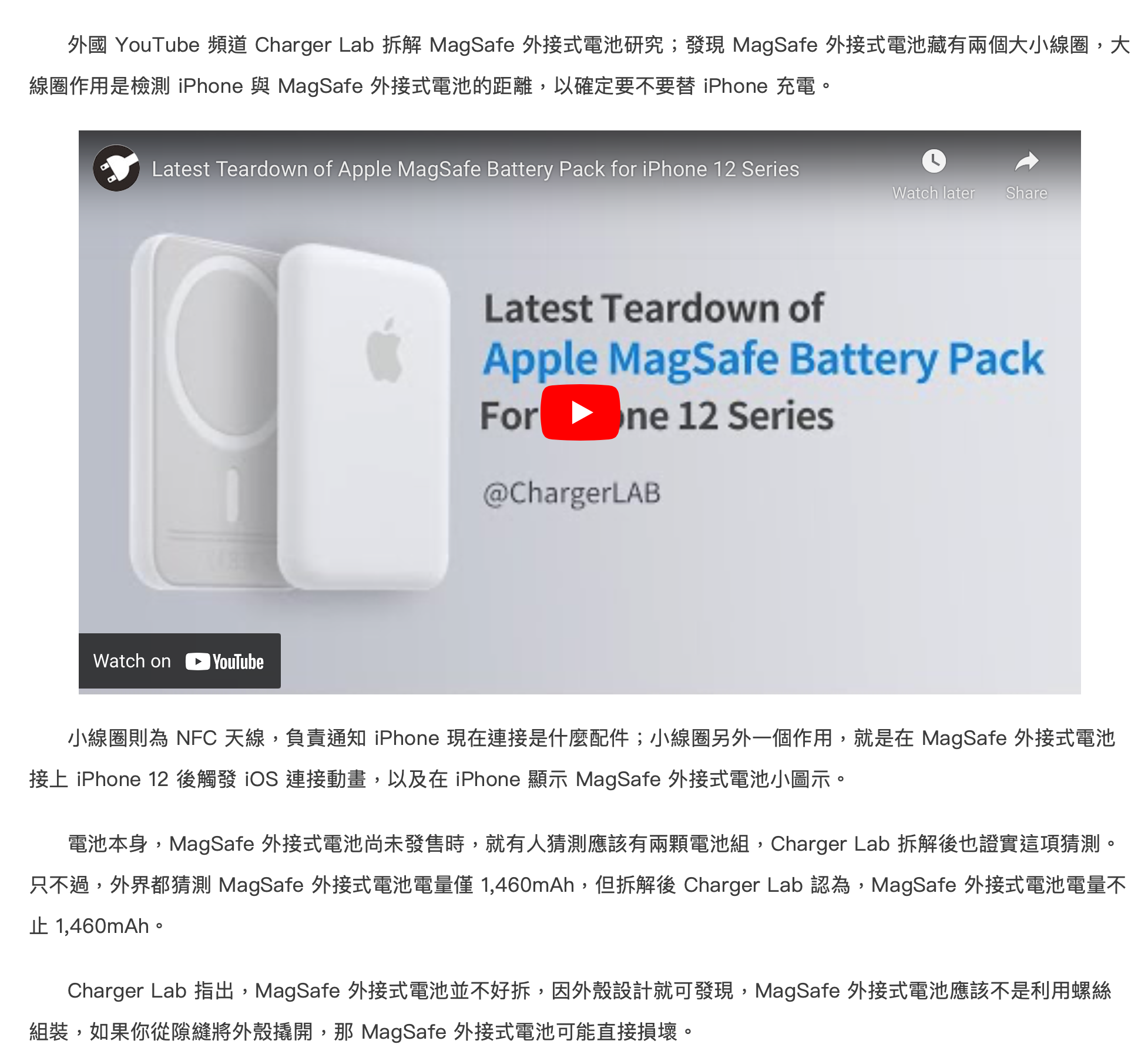Viewport: 1148px width, 1061px height.
Task: Click the MagSafe ring on the battery back
Action: (x=223, y=352)
